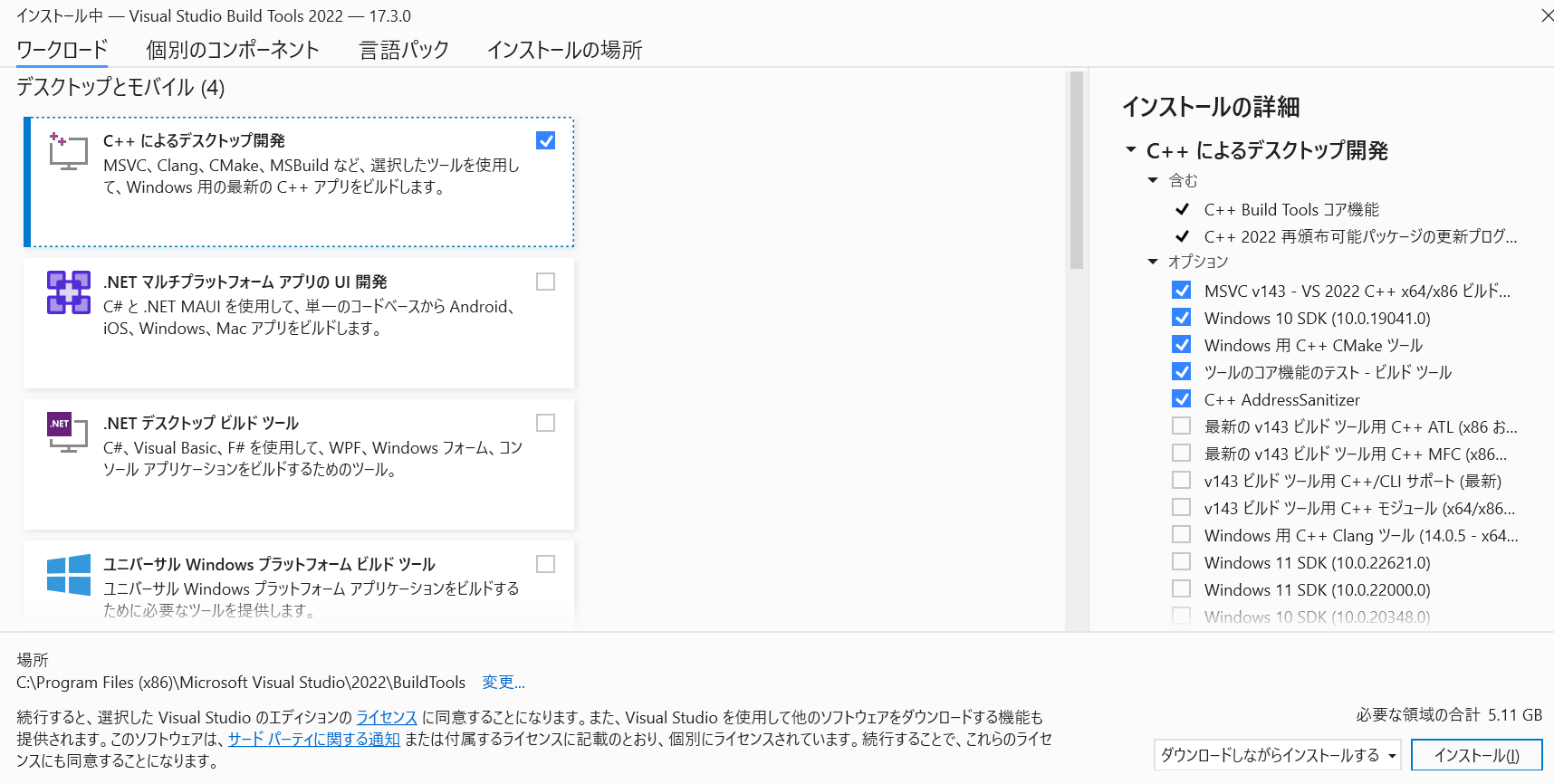Enable Windows 11 SDK (10.0.22621.0) option

[x=1181, y=561]
